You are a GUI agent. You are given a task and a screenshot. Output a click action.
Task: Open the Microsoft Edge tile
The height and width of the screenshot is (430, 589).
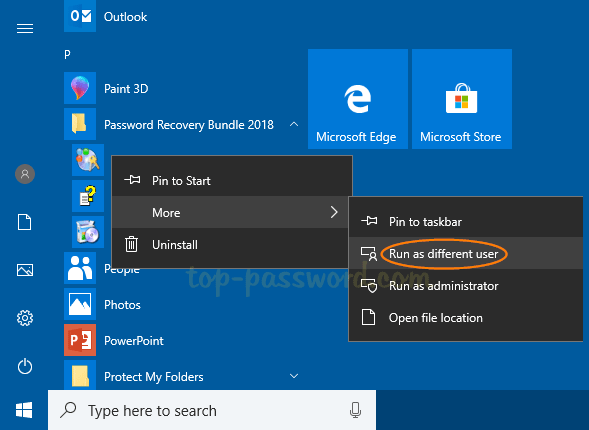coord(358,99)
